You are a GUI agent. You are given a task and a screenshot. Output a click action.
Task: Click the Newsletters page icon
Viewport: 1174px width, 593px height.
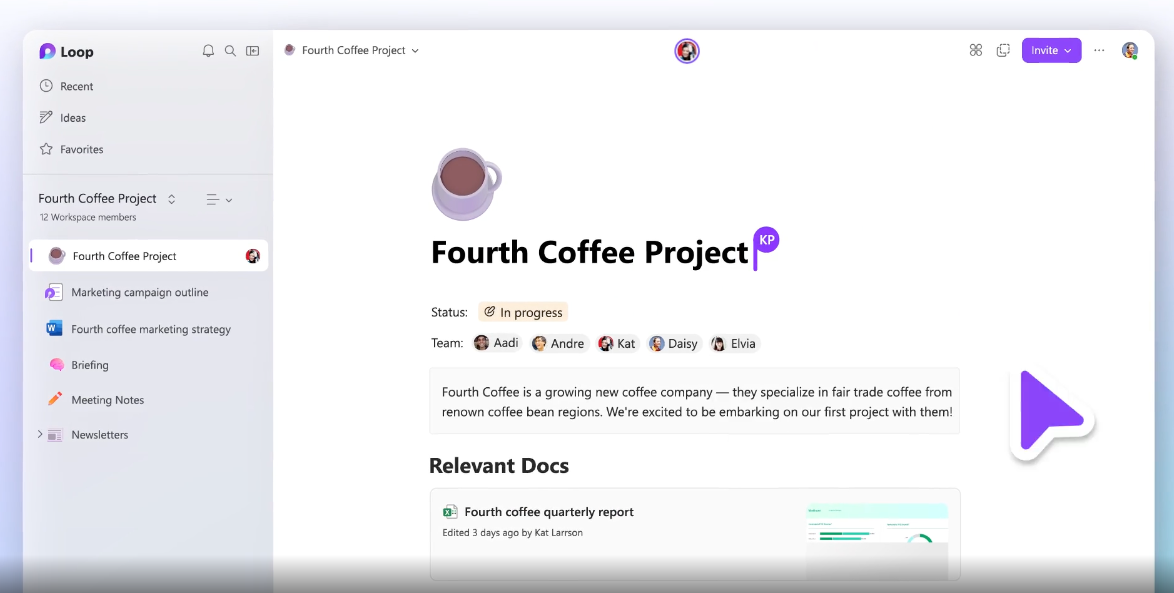pyautogui.click(x=55, y=435)
